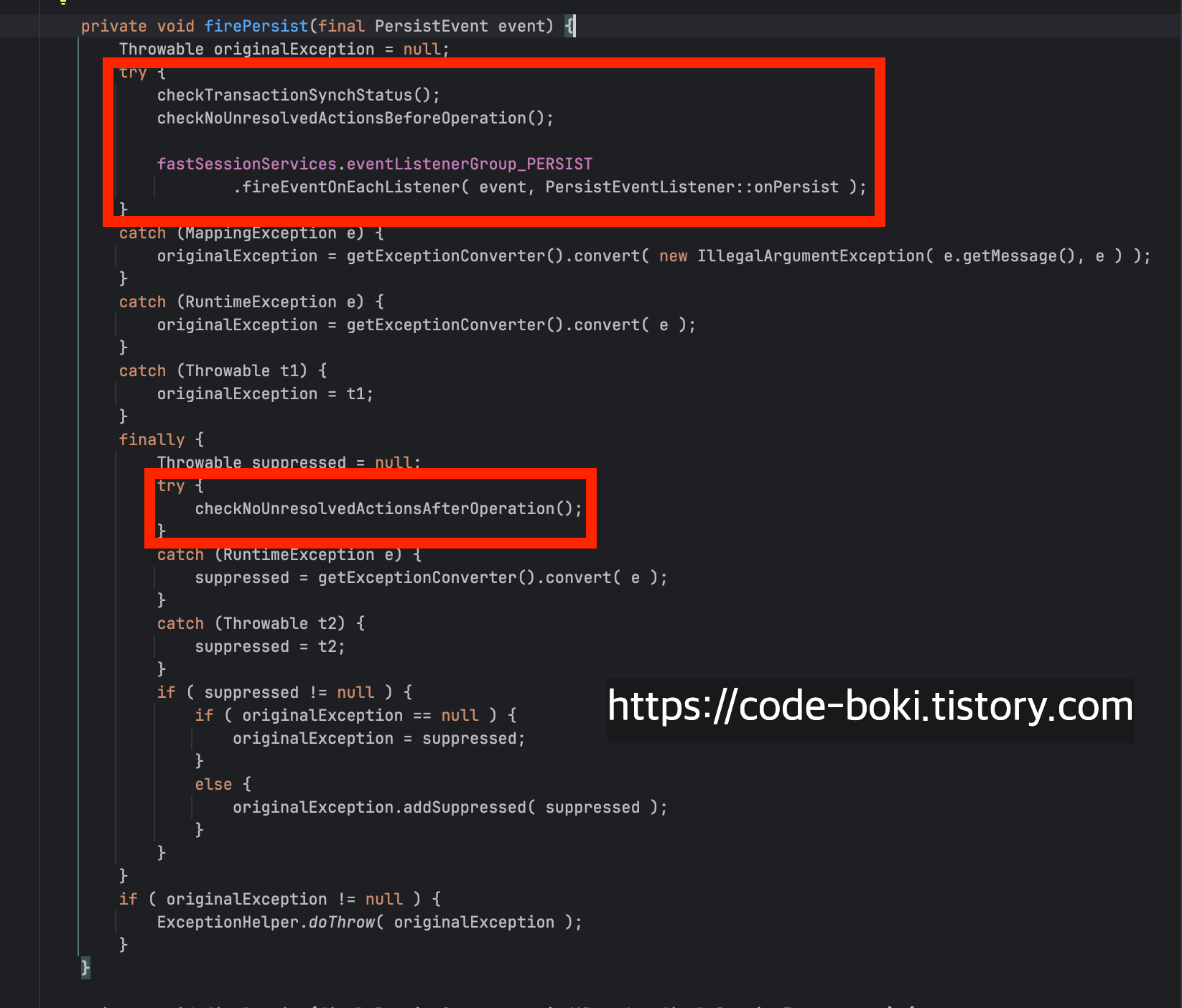Screen dimensions: 1182x1008
Task: Click the checkTransactionSynchStatus() call
Action: click(x=299, y=95)
